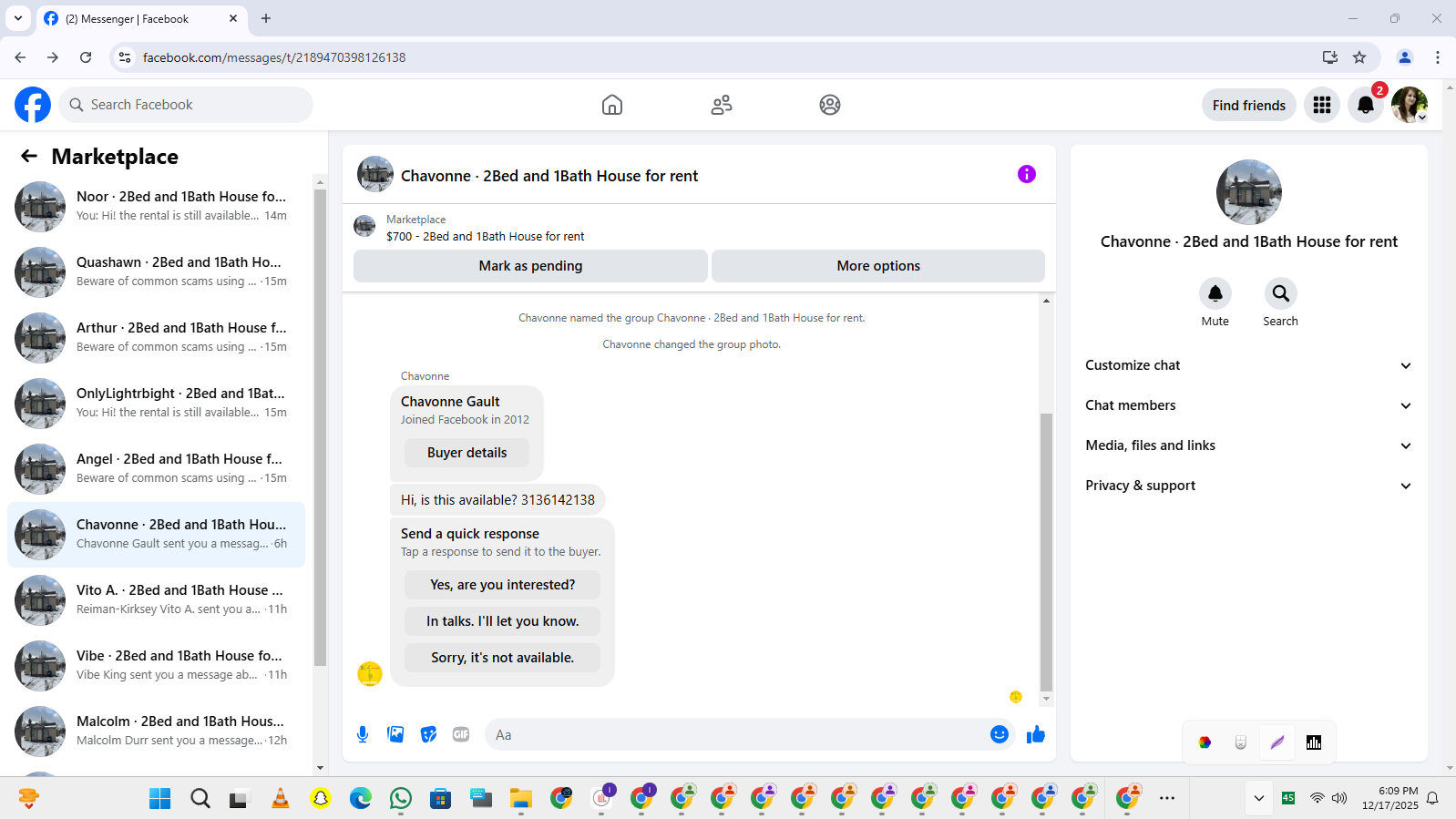Viewport: 1456px width, 819px height.
Task: Send 'In talks. I'll let you know.' response
Action: click(502, 621)
